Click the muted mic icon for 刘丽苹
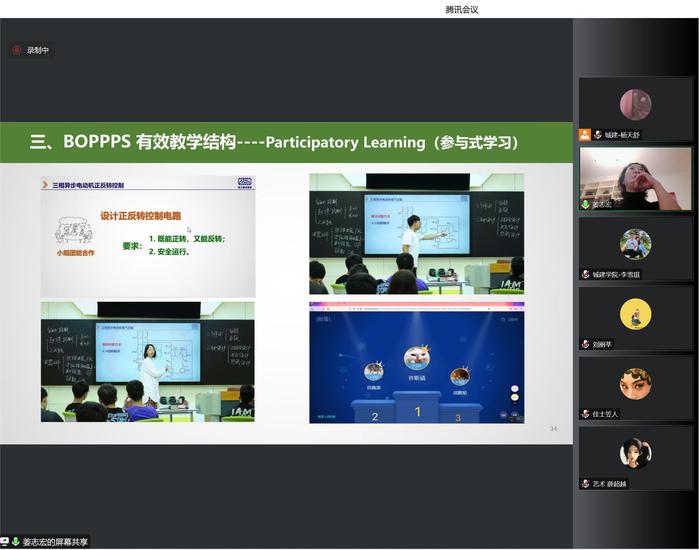 point(586,344)
